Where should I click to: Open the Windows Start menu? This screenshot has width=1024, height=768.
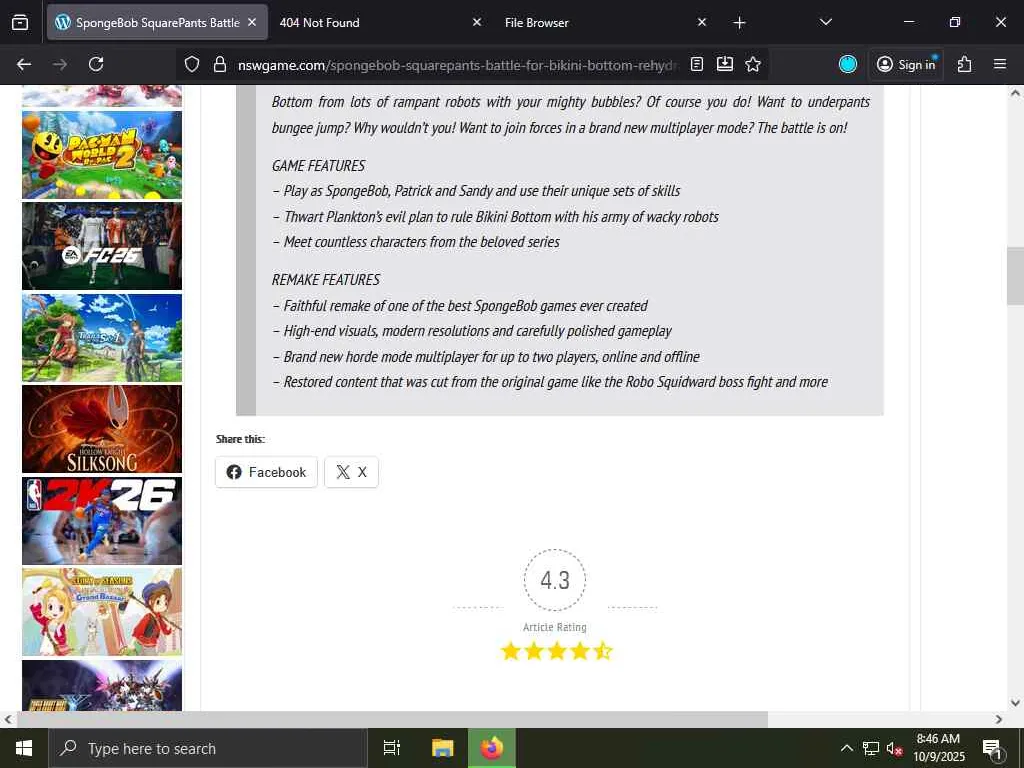click(24, 748)
